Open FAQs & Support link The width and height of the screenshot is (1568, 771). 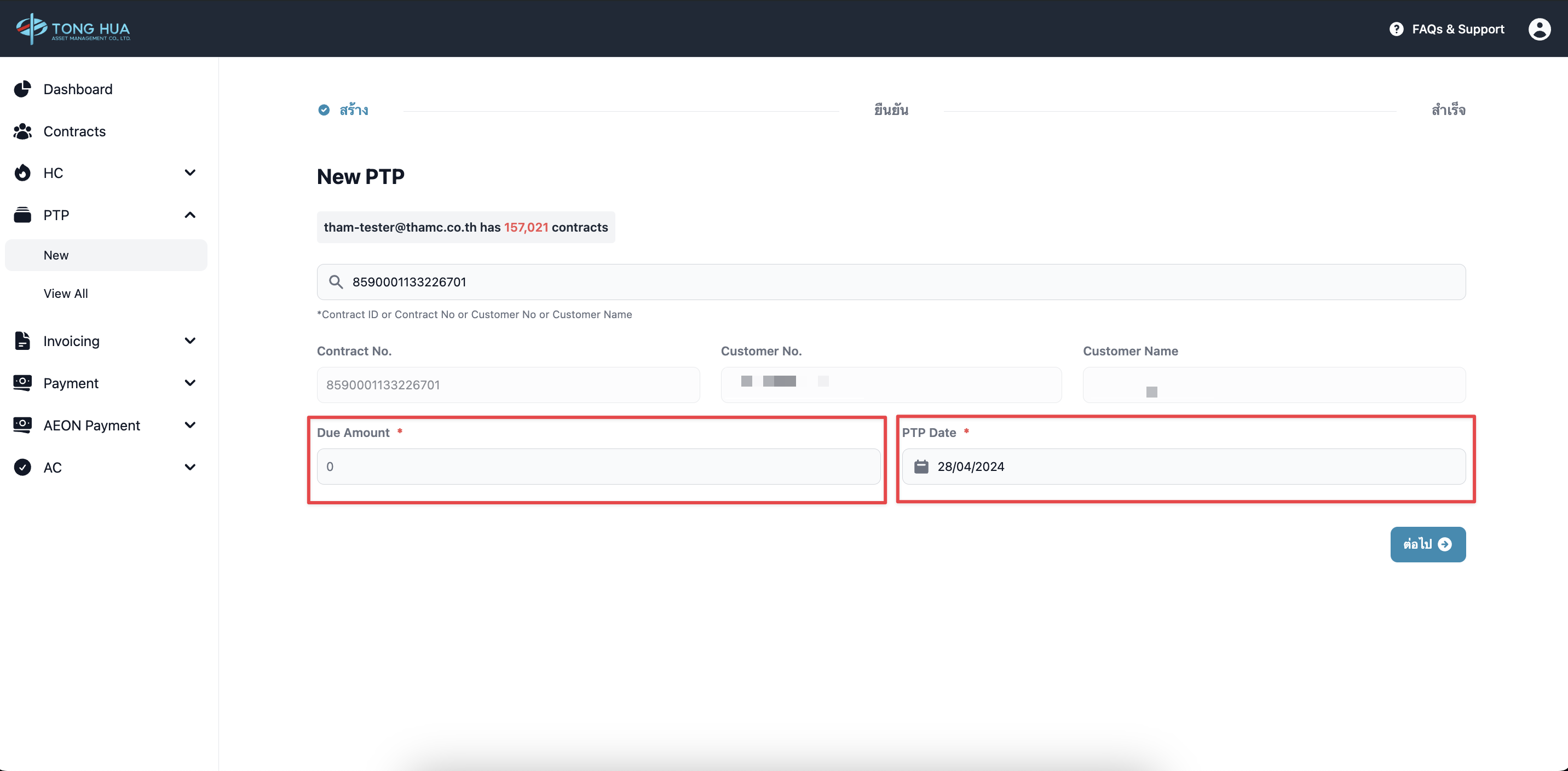pyautogui.click(x=1457, y=28)
